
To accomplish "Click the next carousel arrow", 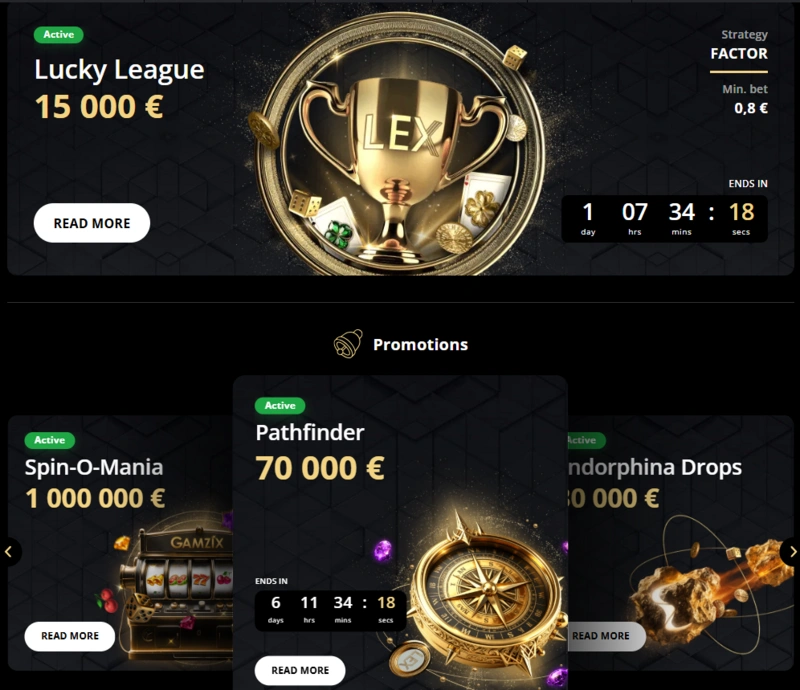I will (x=791, y=552).
